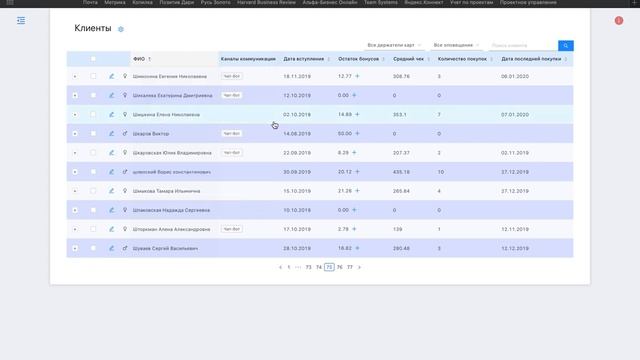Add bonuses with plus next to 20.12
The width and height of the screenshot is (640, 360).
(357, 172)
